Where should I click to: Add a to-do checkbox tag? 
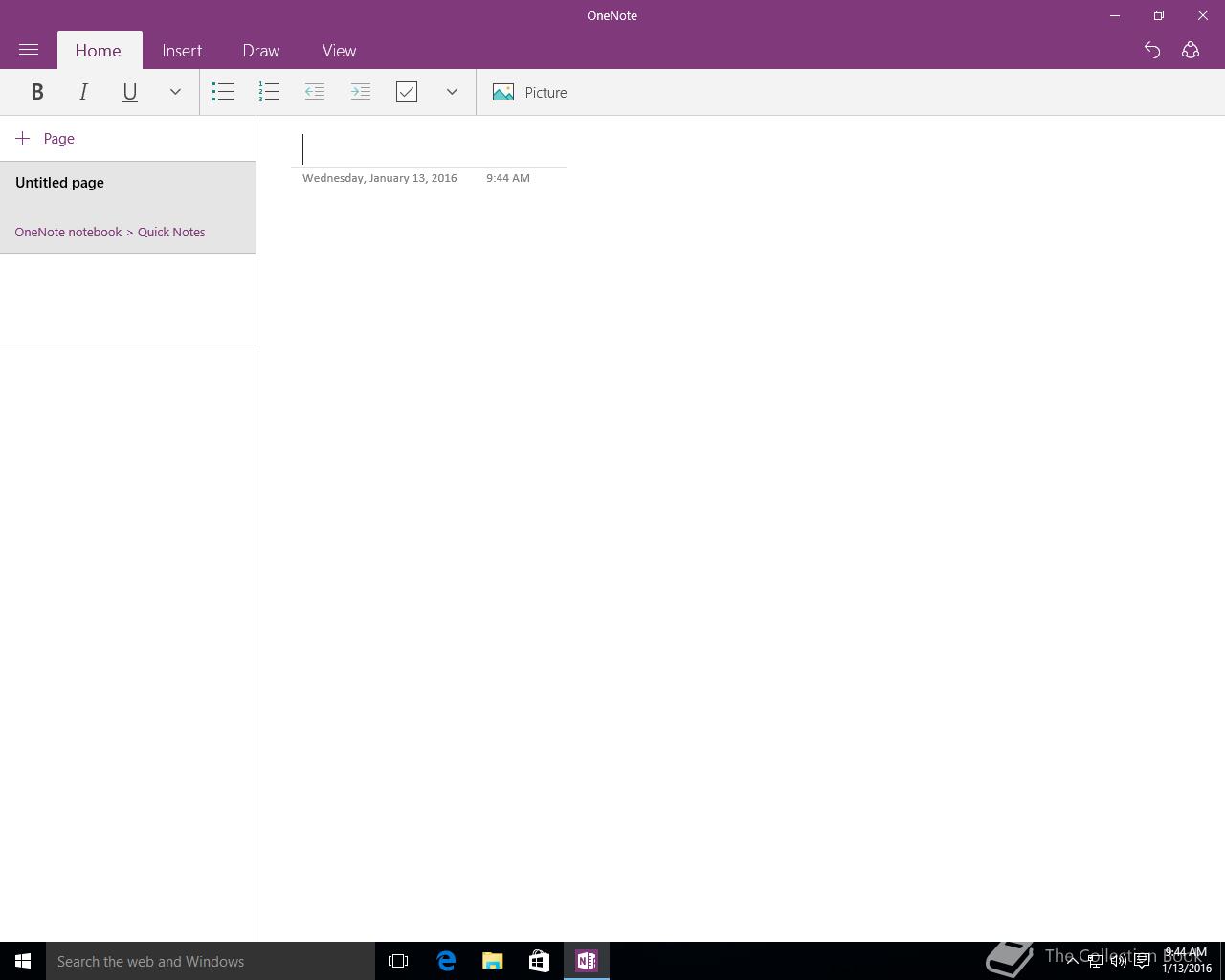[x=407, y=92]
